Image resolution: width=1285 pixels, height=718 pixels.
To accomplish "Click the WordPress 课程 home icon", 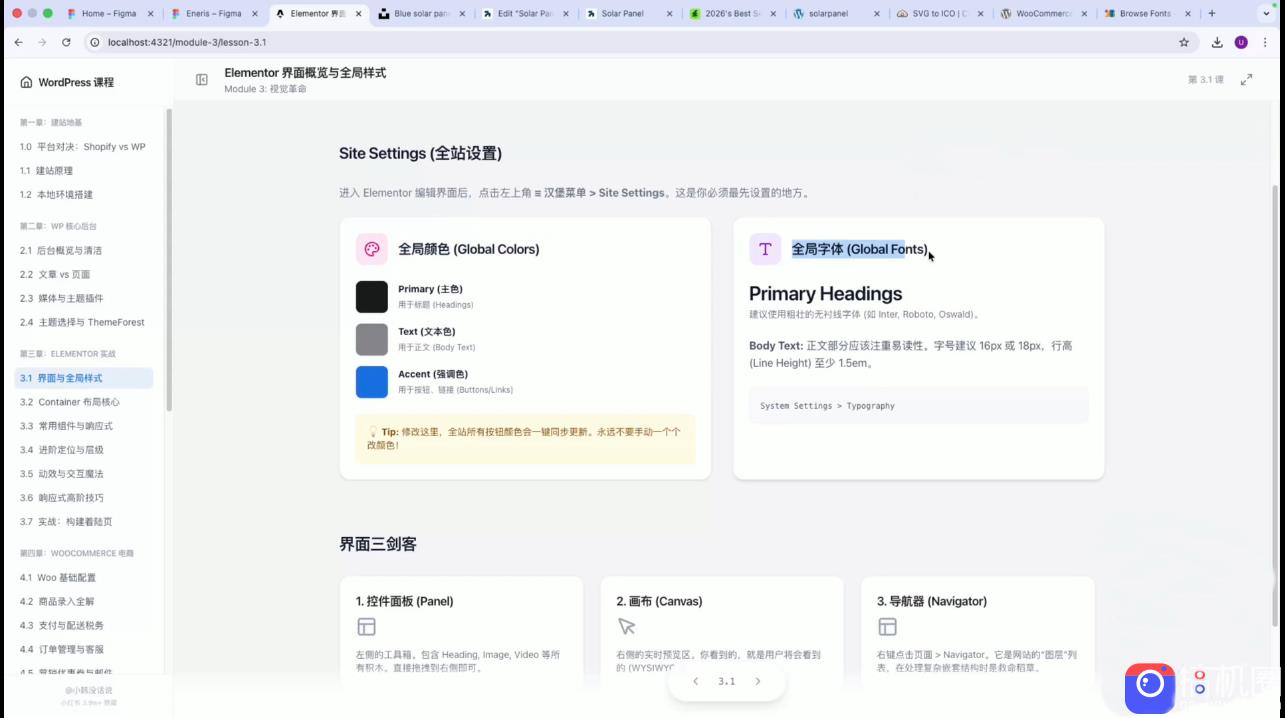I will point(26,82).
